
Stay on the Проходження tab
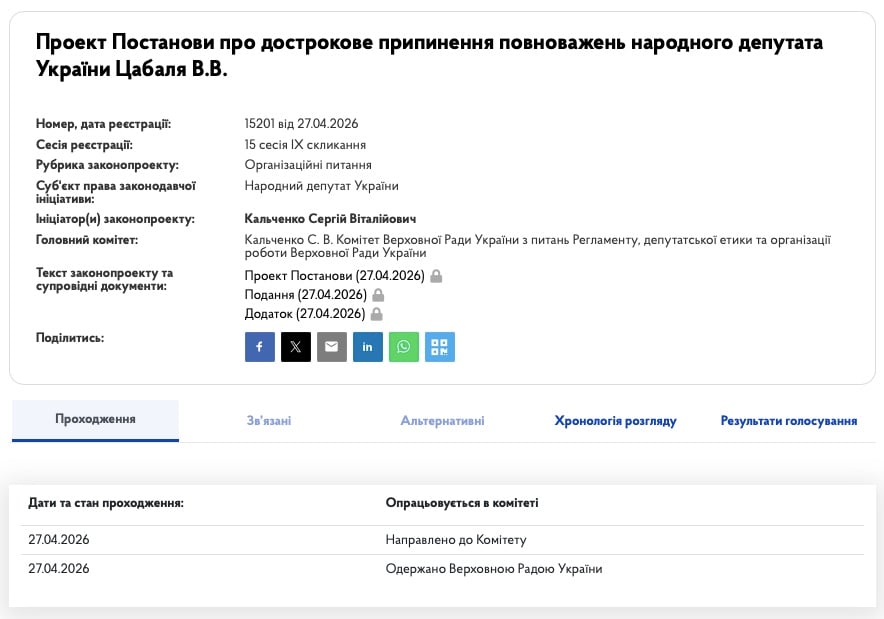click(x=95, y=420)
